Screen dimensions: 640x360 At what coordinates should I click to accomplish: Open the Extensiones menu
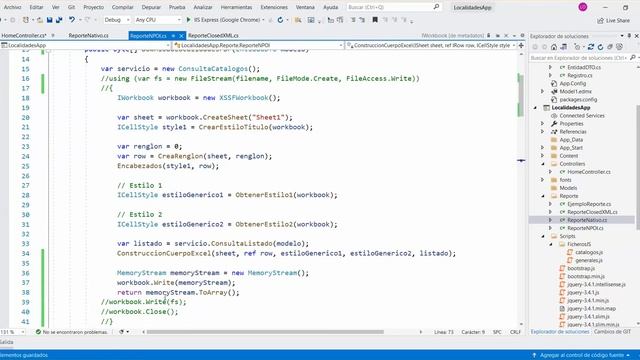(274, 7)
